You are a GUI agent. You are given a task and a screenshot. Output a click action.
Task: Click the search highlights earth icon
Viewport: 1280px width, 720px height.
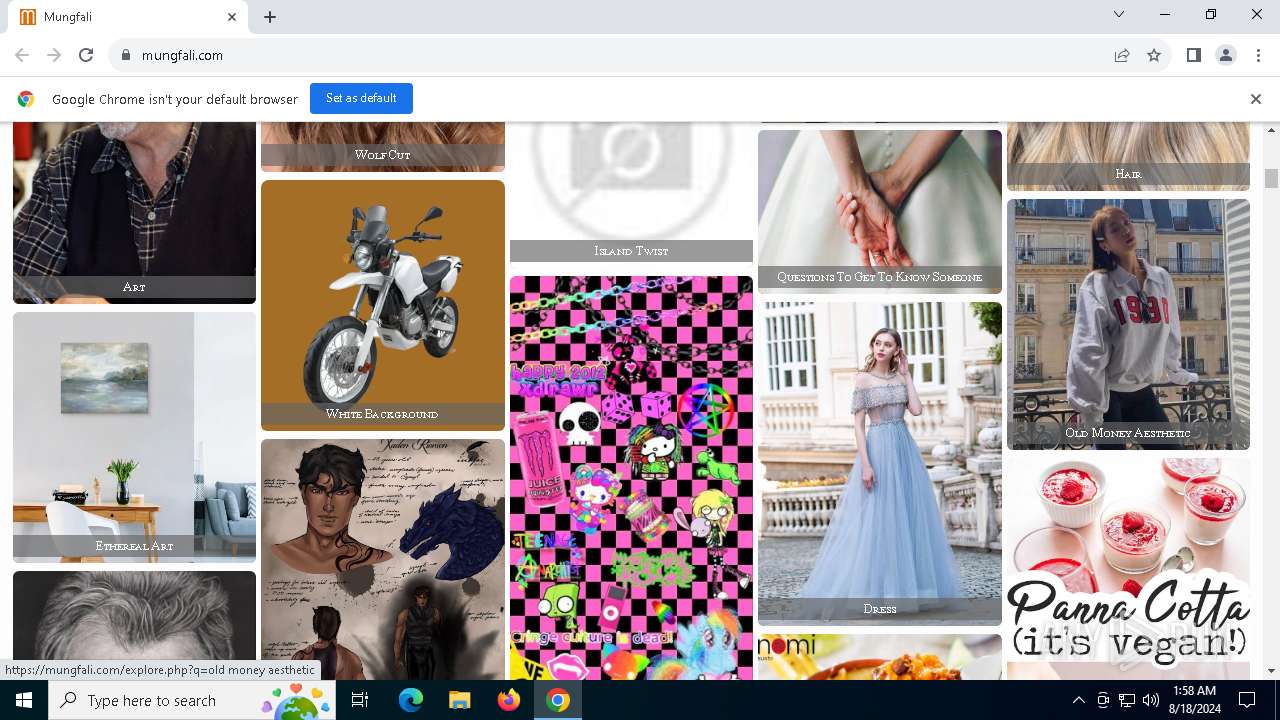(x=297, y=700)
